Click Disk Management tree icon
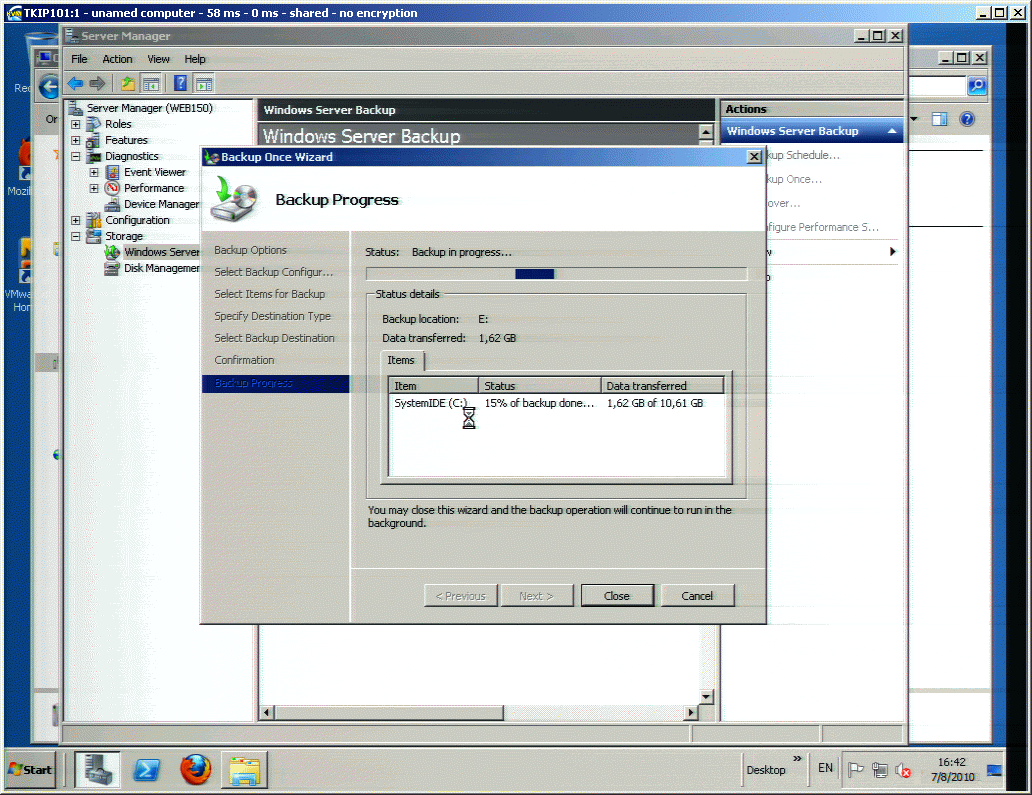Image resolution: width=1032 pixels, height=795 pixels. [113, 268]
